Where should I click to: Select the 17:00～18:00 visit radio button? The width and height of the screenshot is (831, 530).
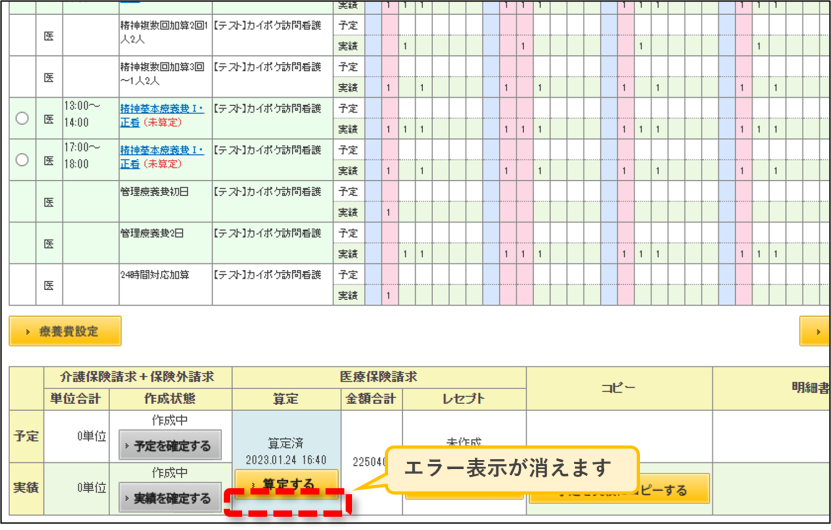click(x=22, y=160)
